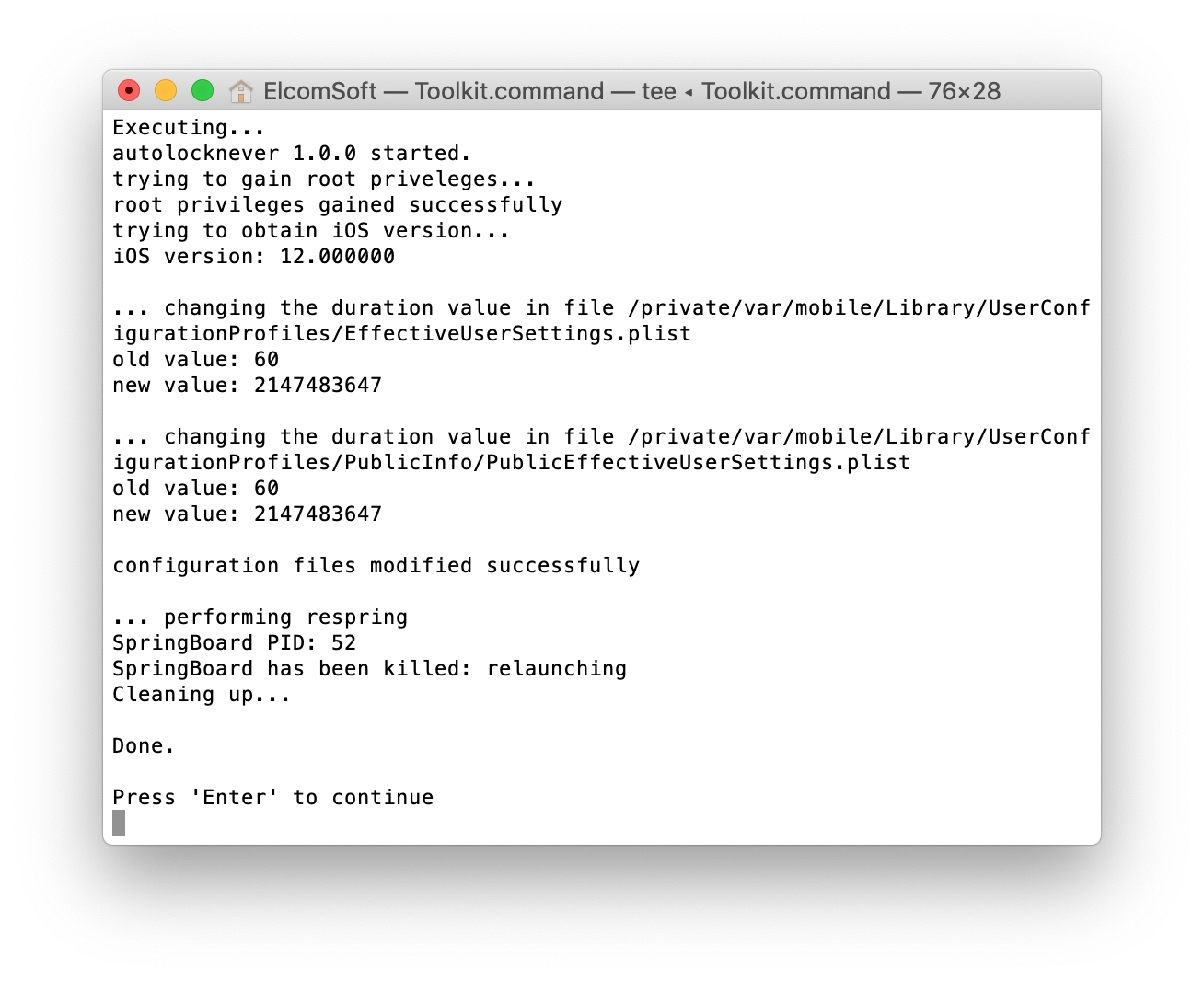Click the 'Done.' output line
This screenshot has width=1204, height=981.
(x=144, y=745)
